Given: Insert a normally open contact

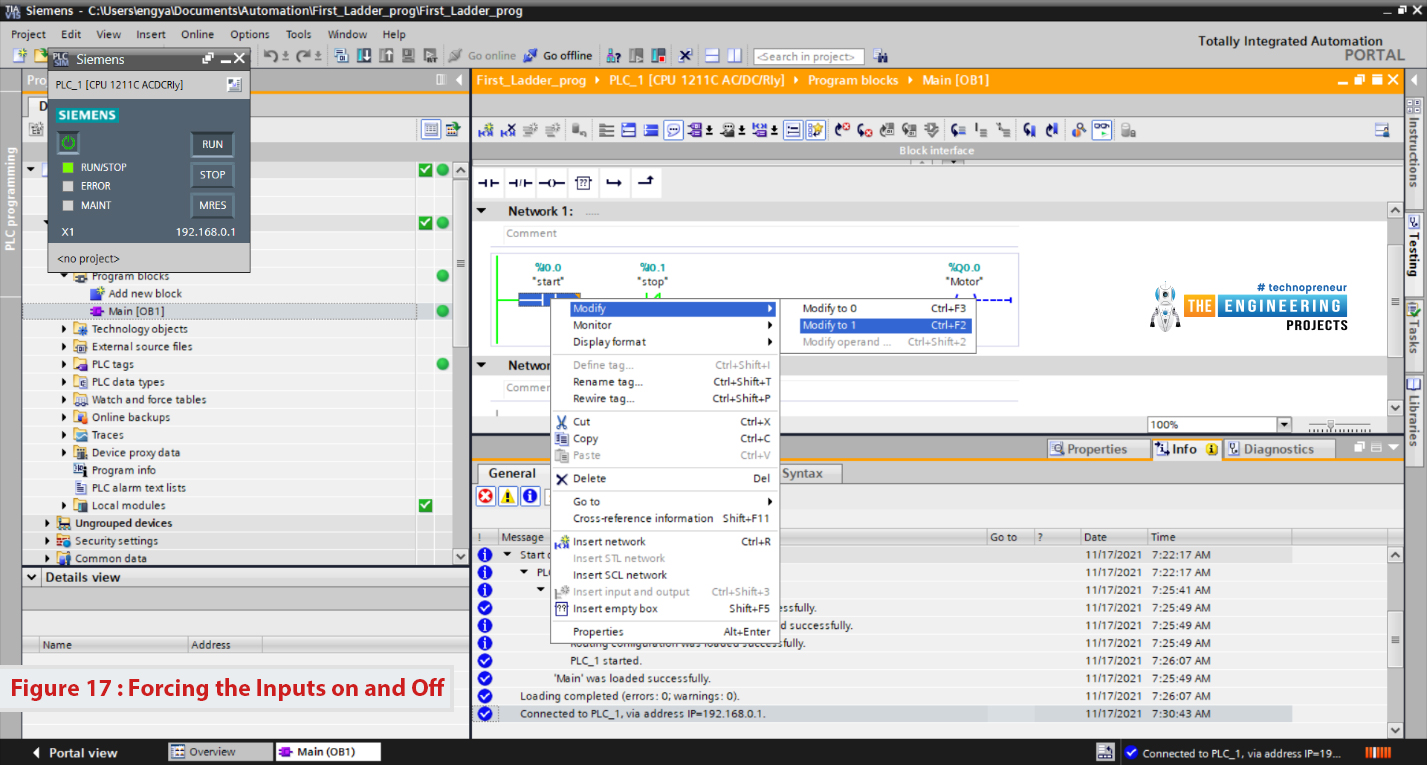Looking at the screenshot, I should pyautogui.click(x=488, y=183).
